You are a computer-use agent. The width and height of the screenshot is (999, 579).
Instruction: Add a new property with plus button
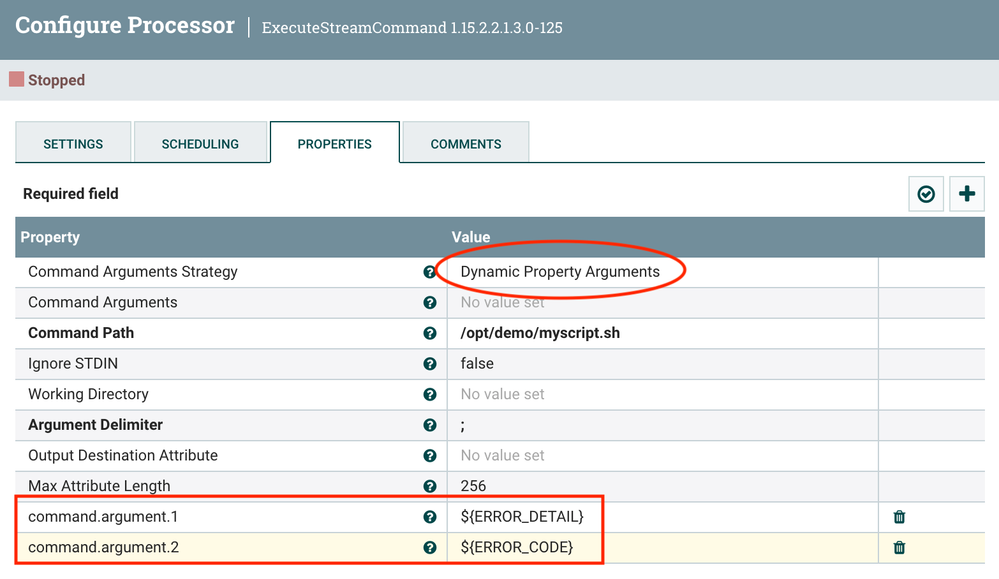(x=967, y=194)
